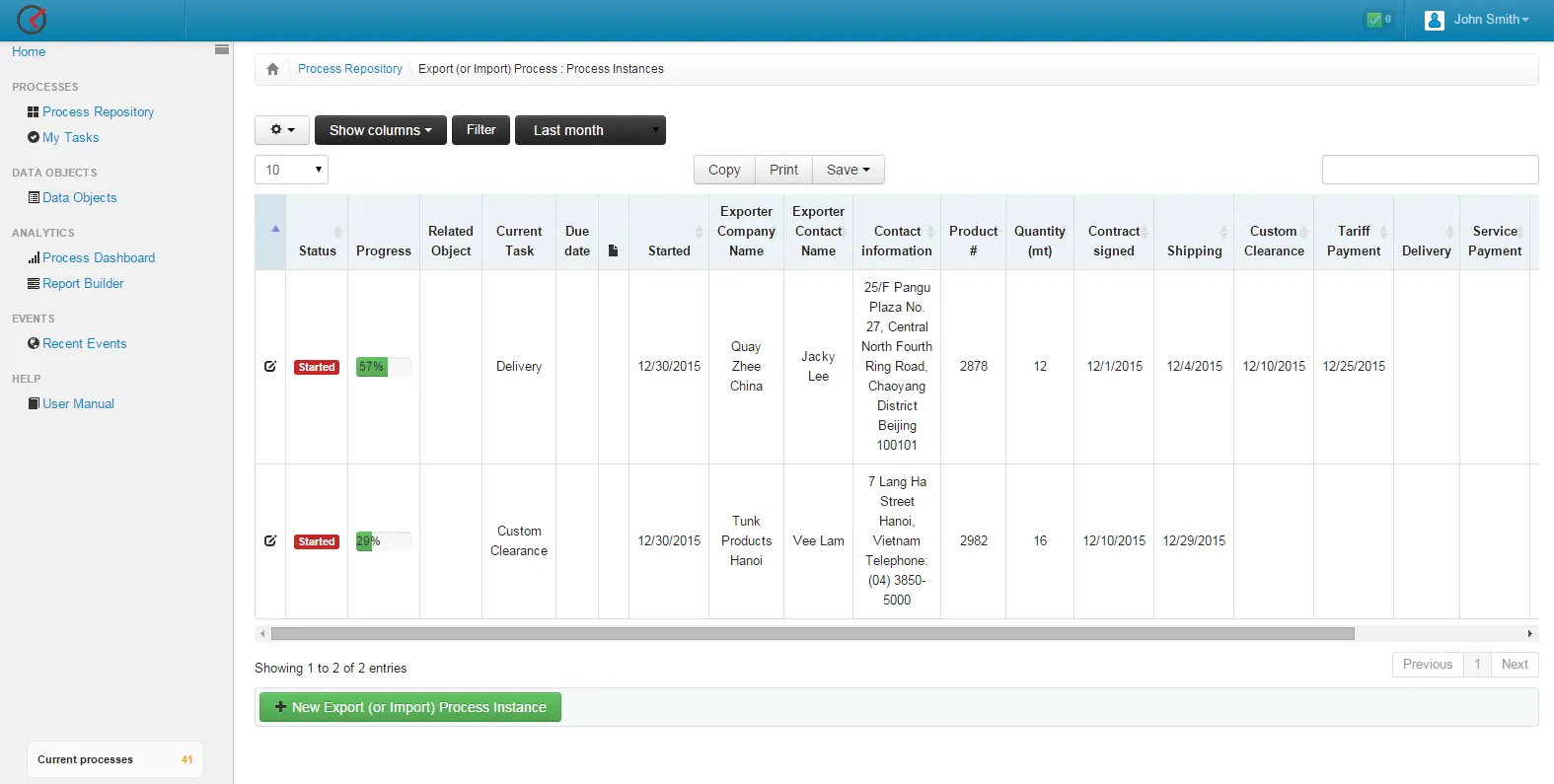The image size is (1554, 784).
Task: Go to the Next page
Action: [x=1515, y=665]
